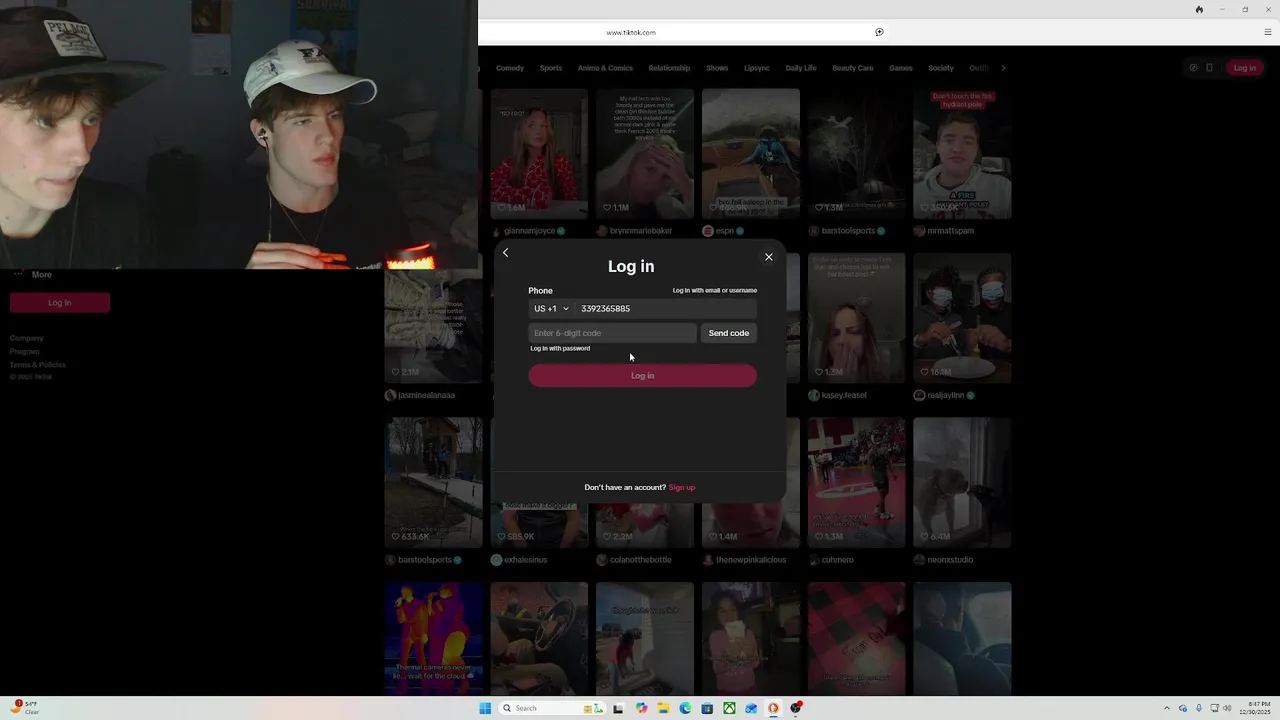Open the OBS Studio taskbar icon
Screen dimensions: 1280x720
click(x=796, y=708)
